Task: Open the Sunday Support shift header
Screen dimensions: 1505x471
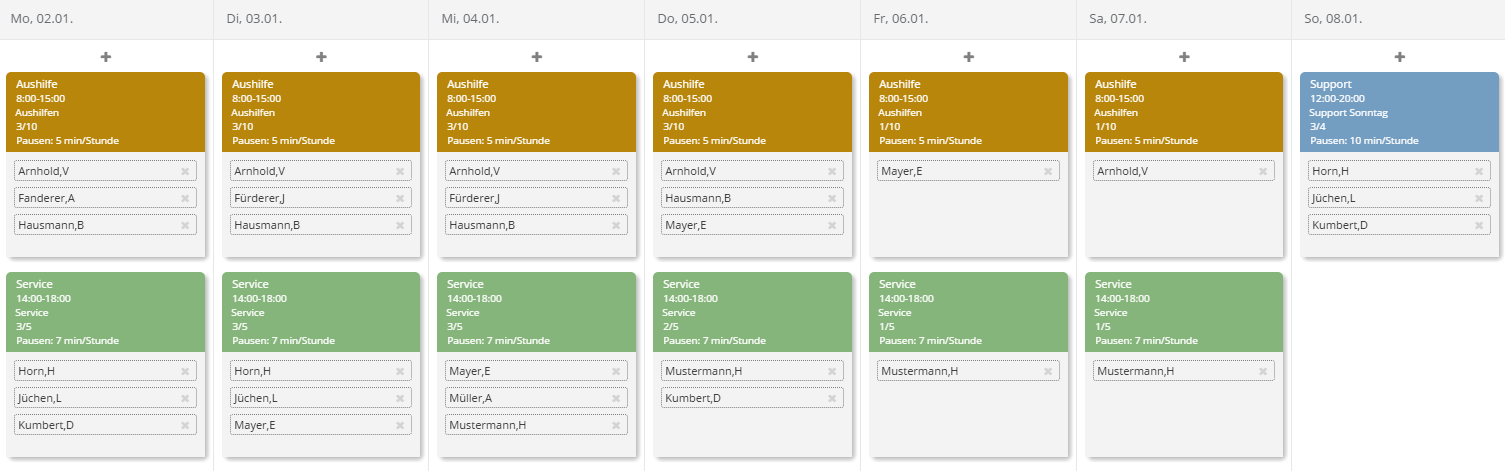Action: (x=1399, y=112)
